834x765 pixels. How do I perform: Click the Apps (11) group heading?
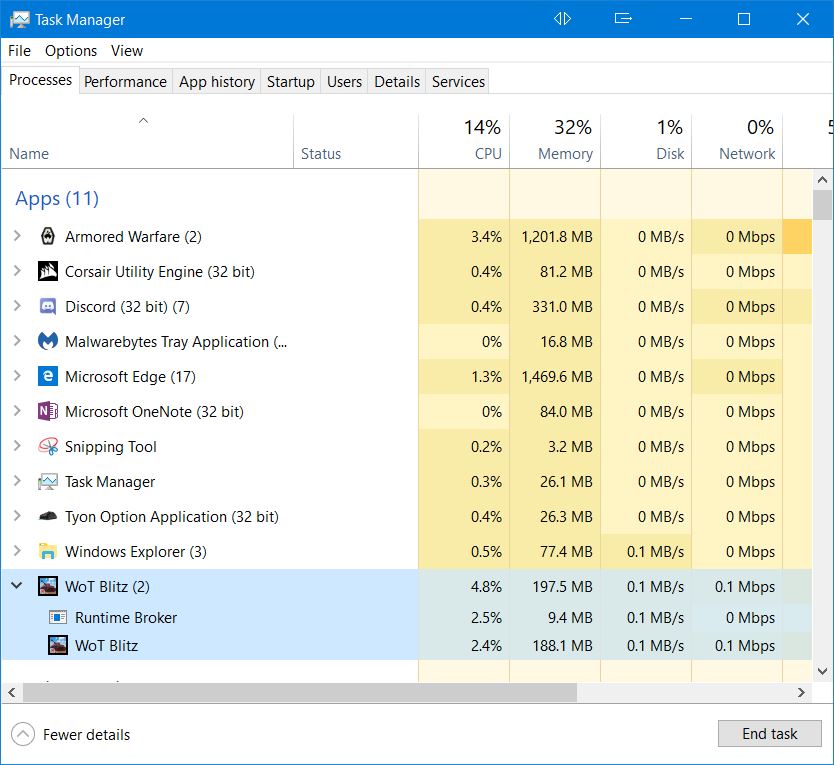click(x=57, y=198)
